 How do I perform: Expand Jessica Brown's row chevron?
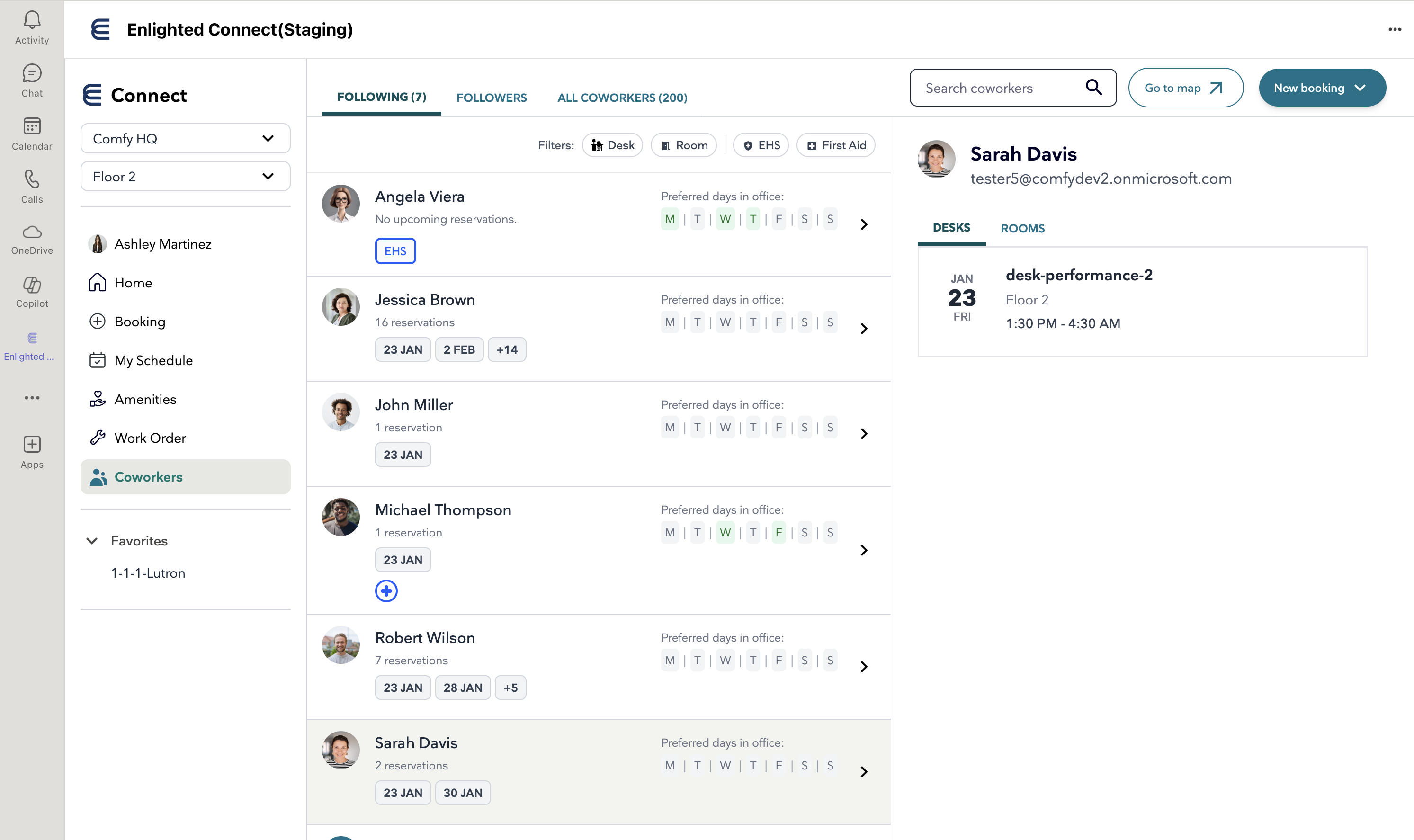point(864,329)
